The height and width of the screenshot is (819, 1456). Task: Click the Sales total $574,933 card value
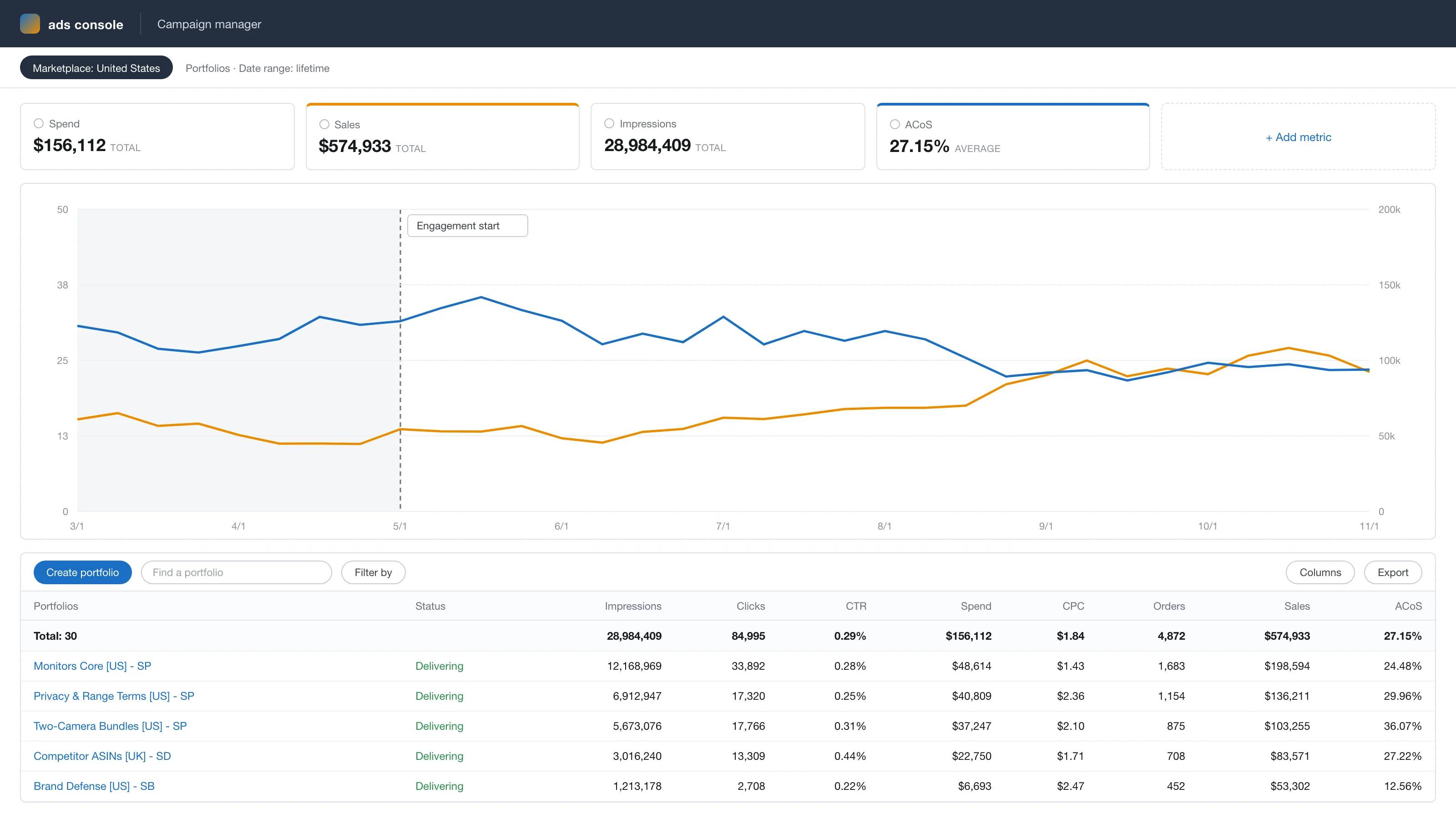(x=355, y=147)
